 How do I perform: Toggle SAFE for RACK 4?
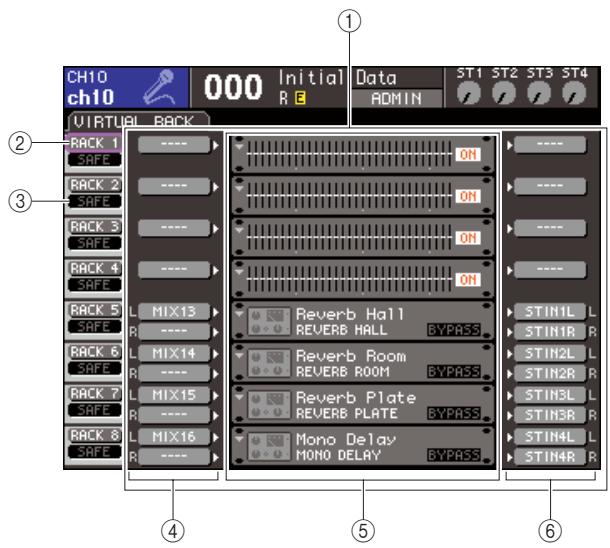94,285
